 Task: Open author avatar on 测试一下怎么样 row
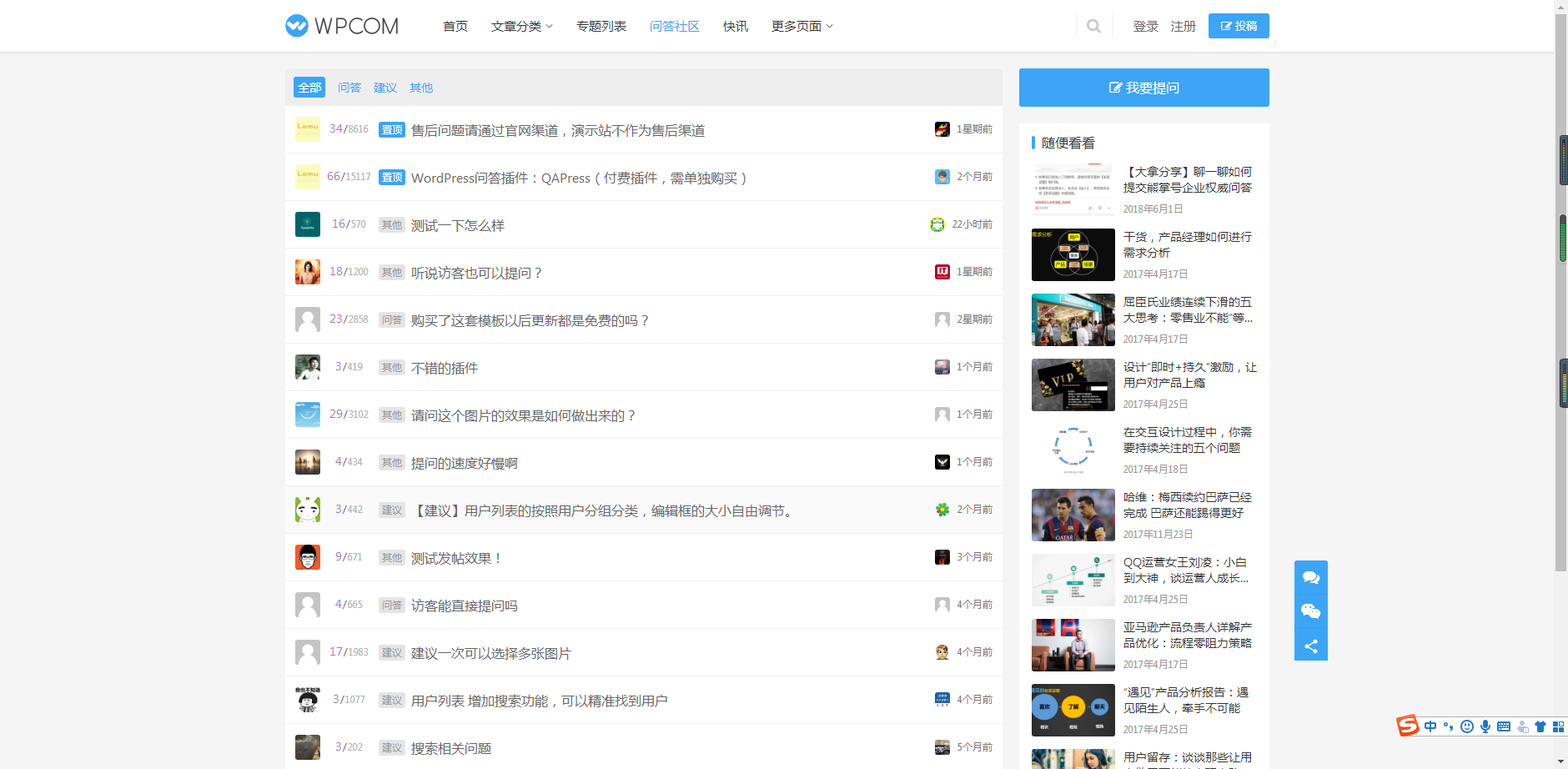[x=308, y=224]
